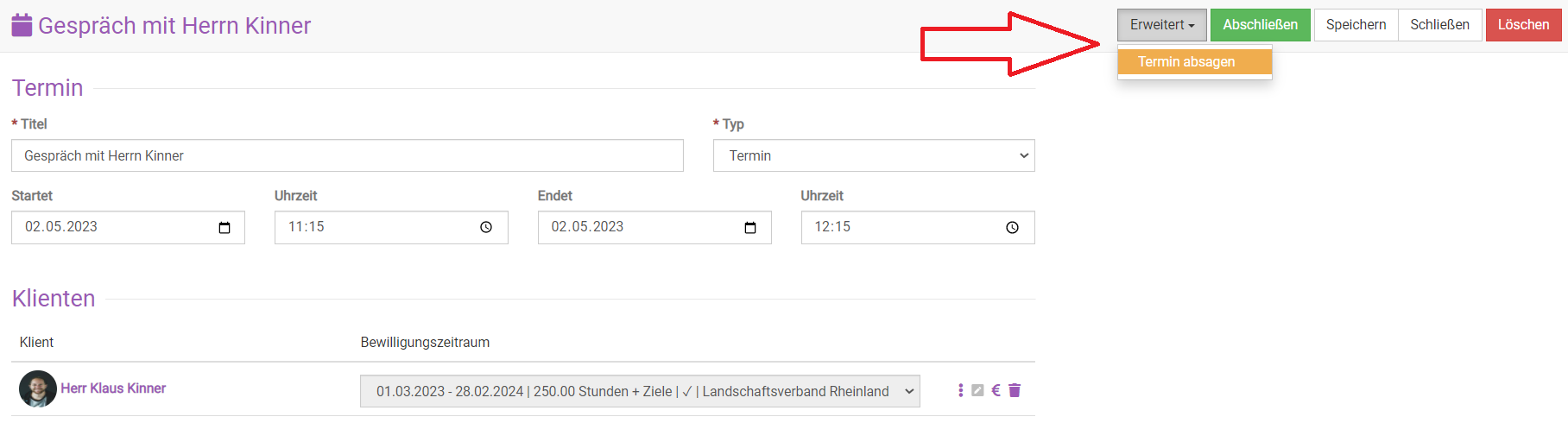The width and height of the screenshot is (1568, 423).
Task: Click the clock icon for start time
Action: [486, 228]
